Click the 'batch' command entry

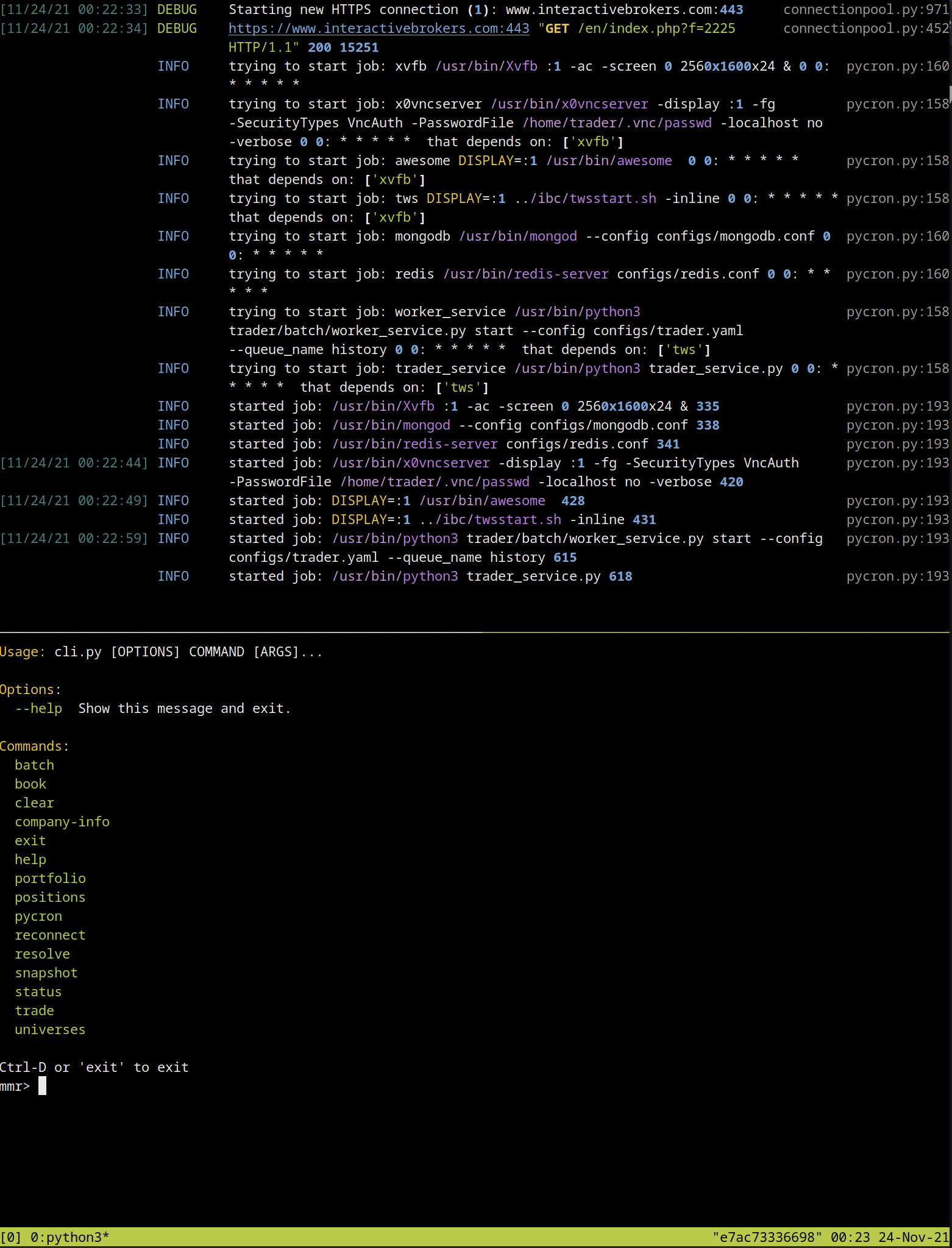35,765
